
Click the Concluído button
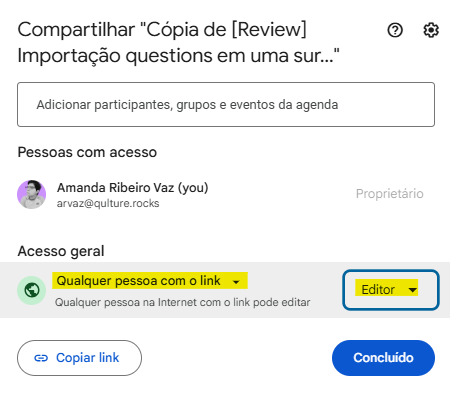click(383, 358)
